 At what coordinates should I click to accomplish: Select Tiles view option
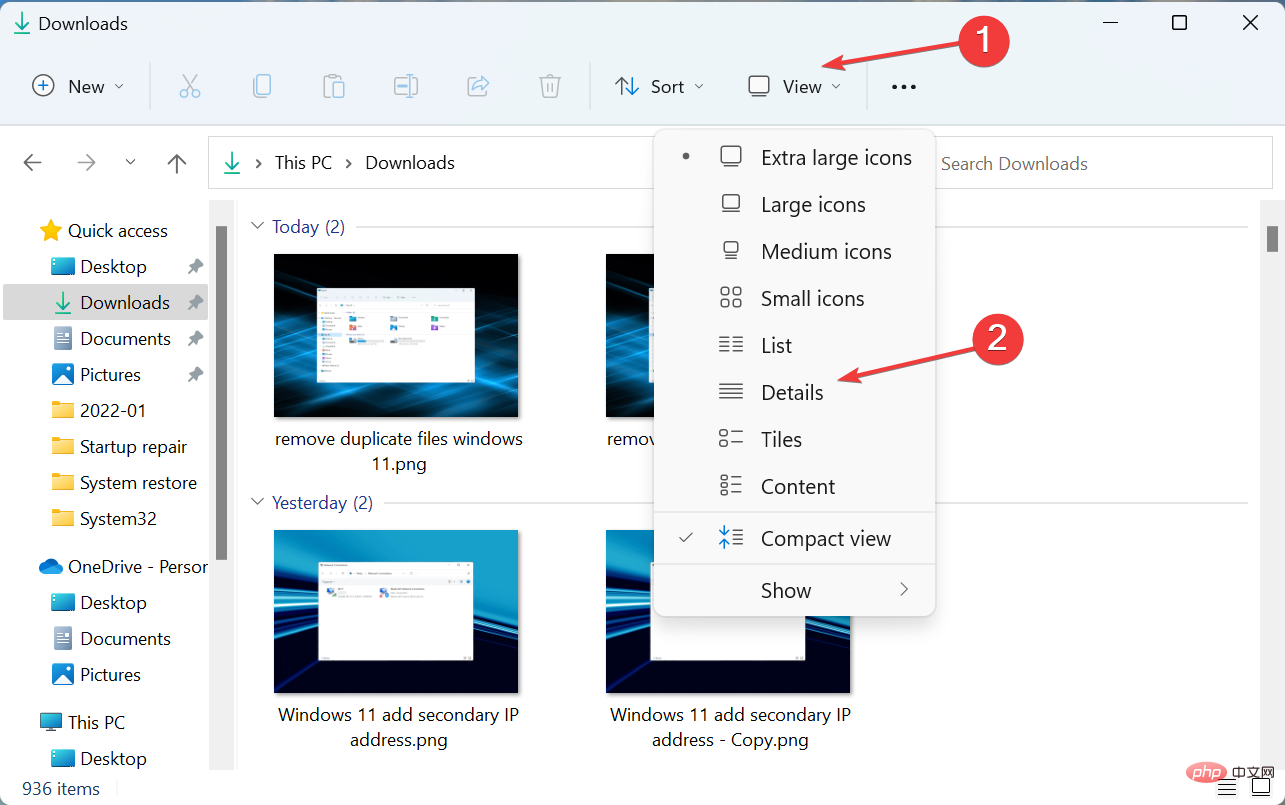pyautogui.click(x=794, y=440)
